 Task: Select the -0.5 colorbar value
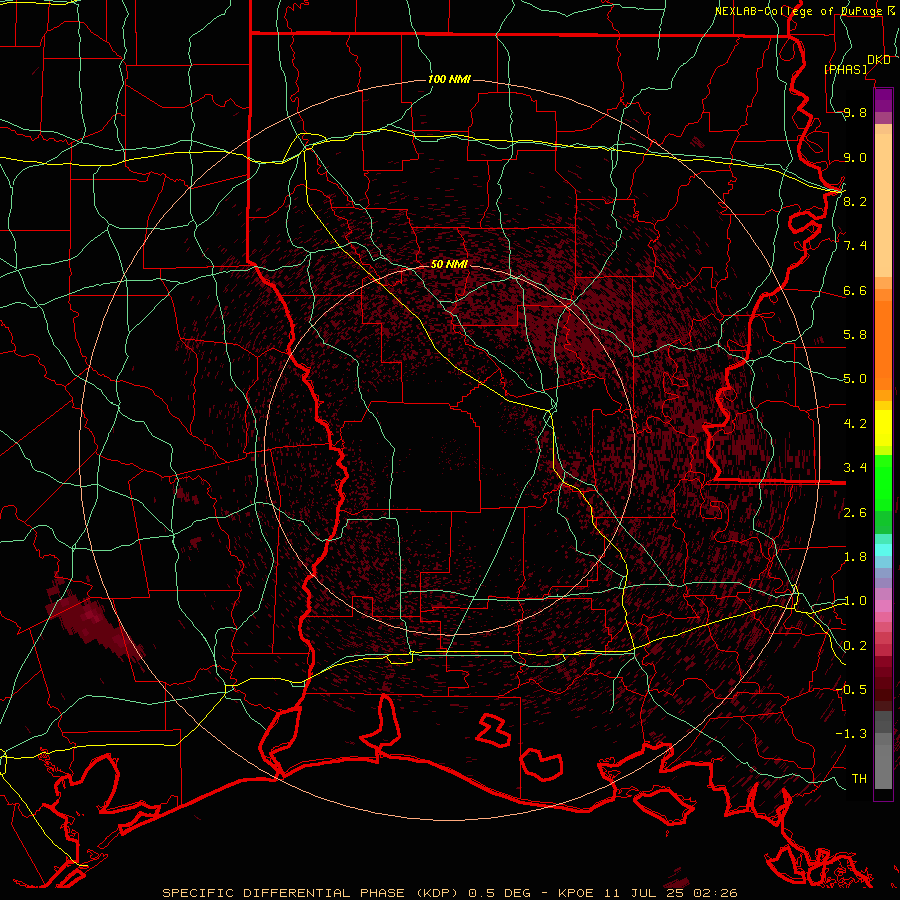(x=851, y=689)
